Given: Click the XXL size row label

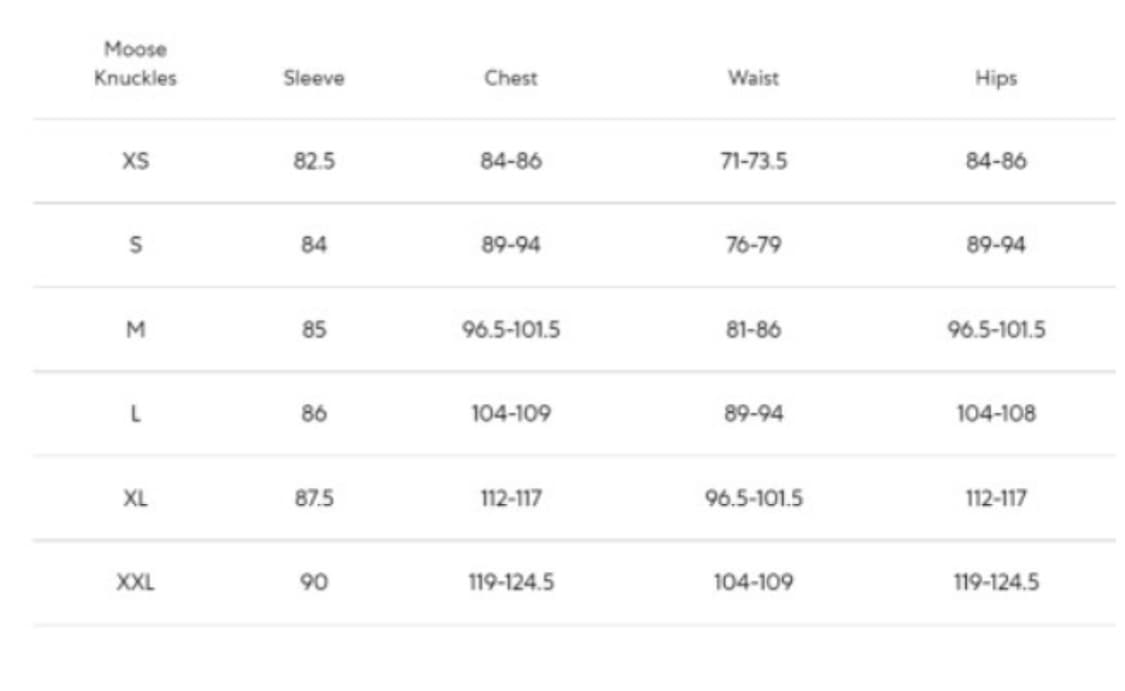Looking at the screenshot, I should click(x=135, y=581).
